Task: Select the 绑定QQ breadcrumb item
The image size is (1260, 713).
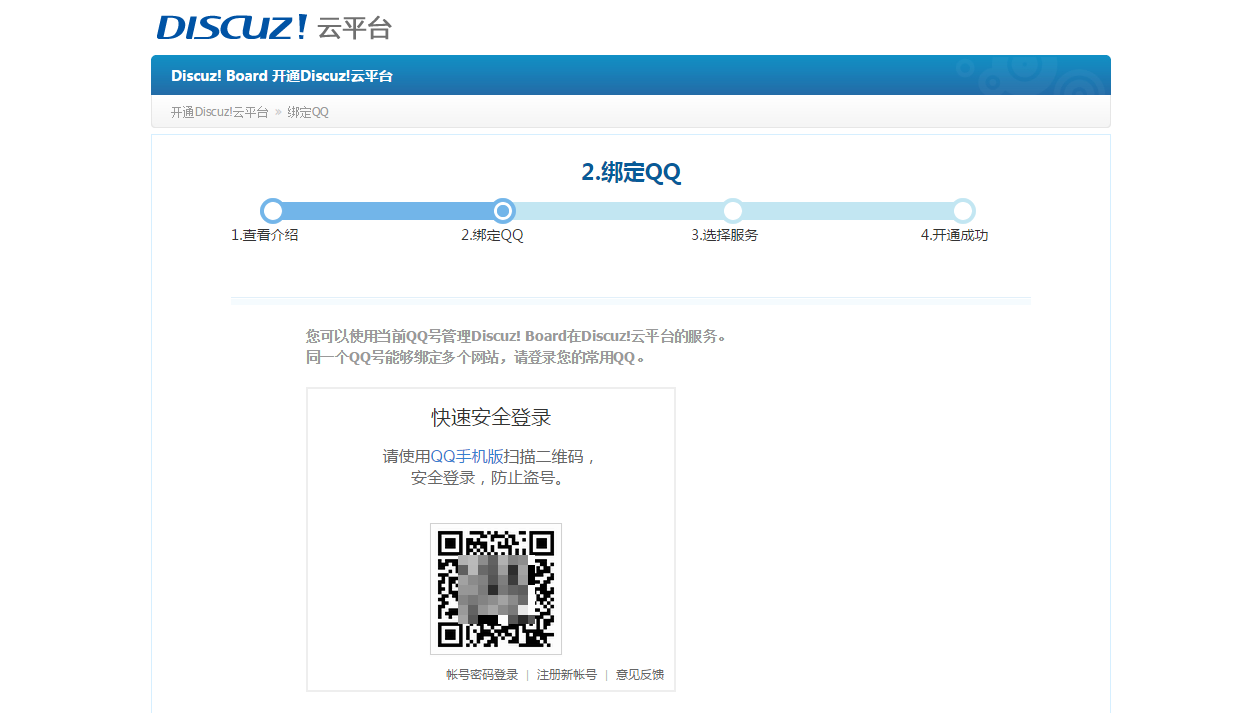Action: click(x=308, y=112)
